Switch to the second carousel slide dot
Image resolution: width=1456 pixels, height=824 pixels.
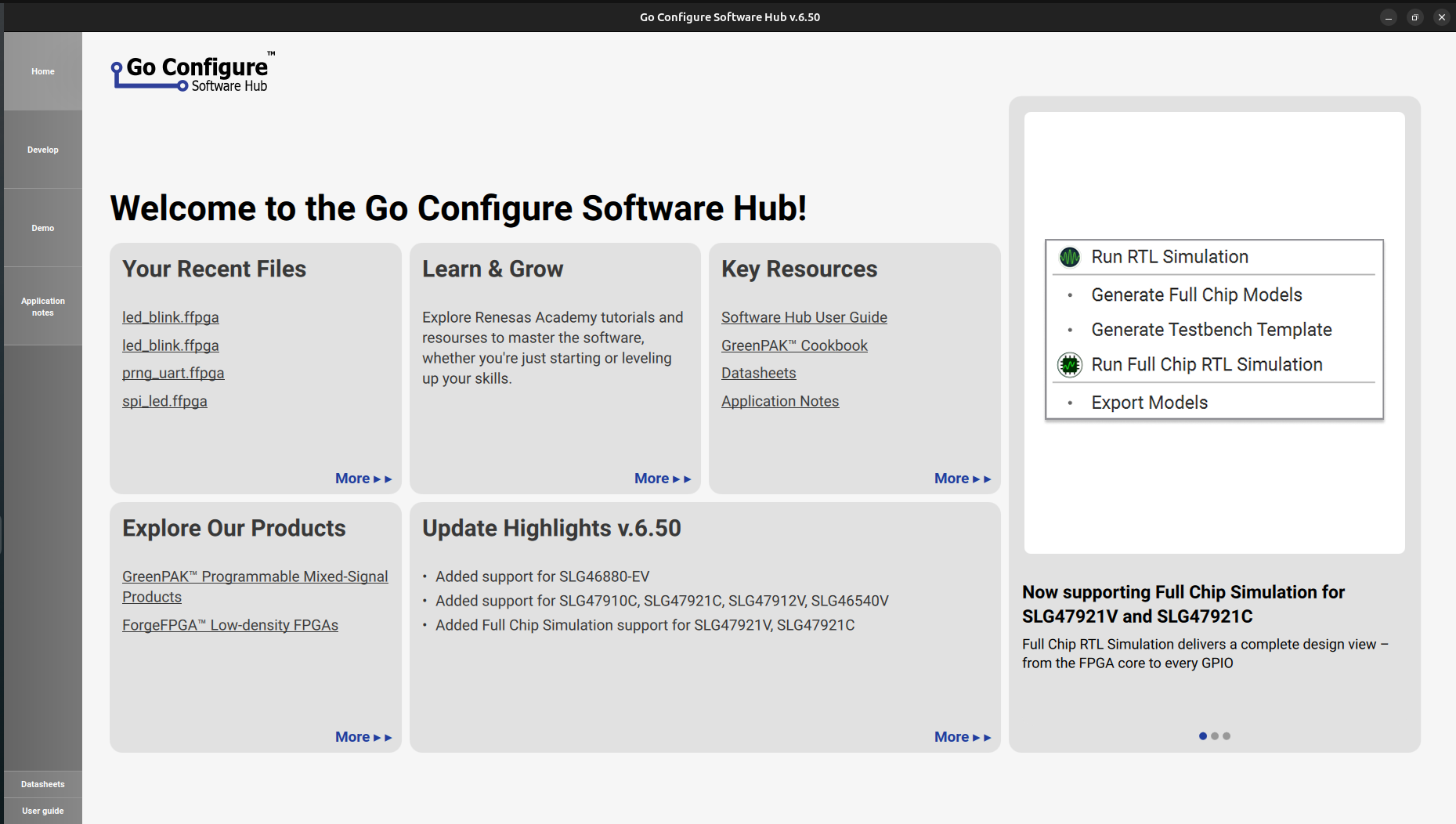tap(1215, 736)
